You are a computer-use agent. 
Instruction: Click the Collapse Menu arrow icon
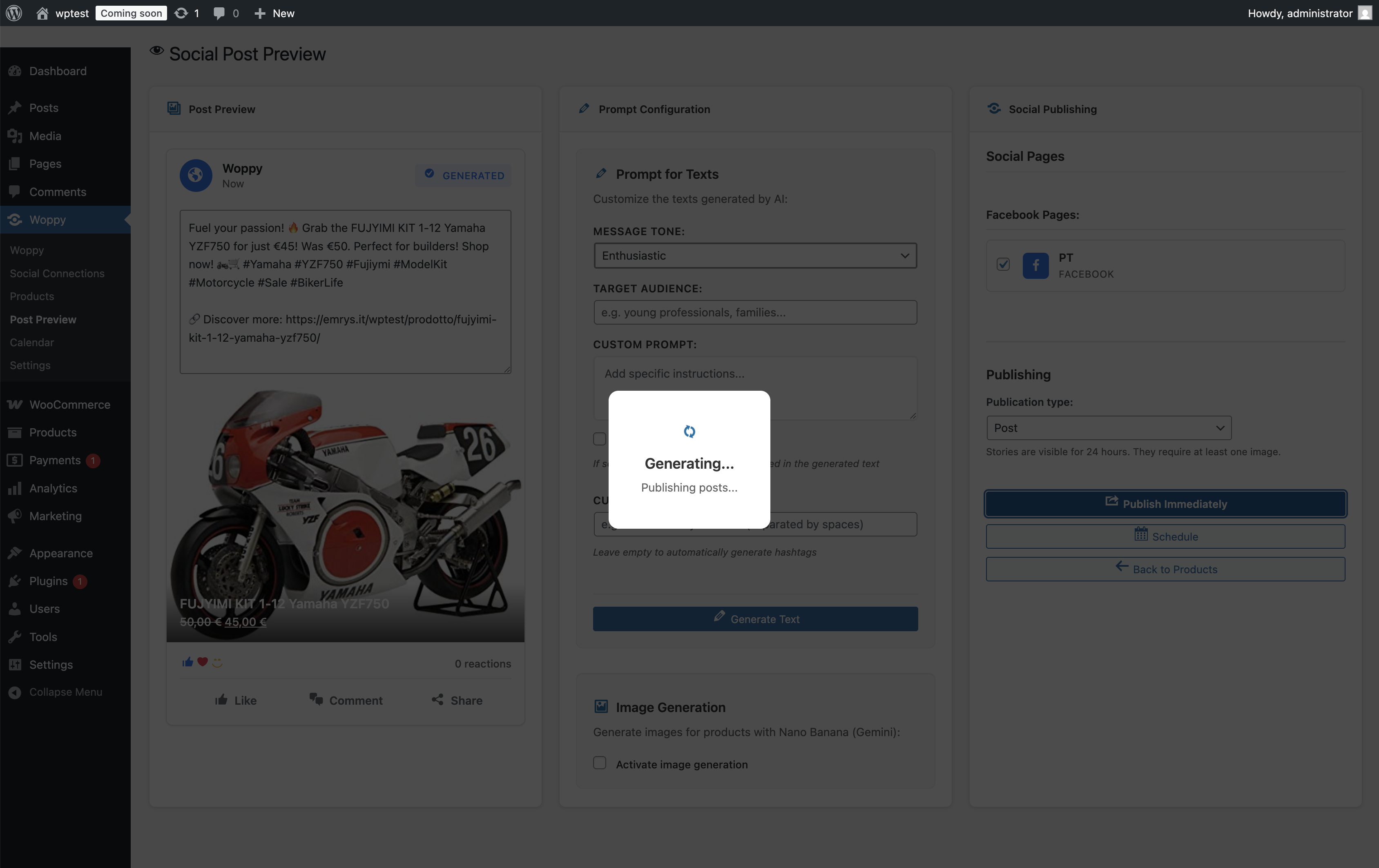[x=15, y=692]
